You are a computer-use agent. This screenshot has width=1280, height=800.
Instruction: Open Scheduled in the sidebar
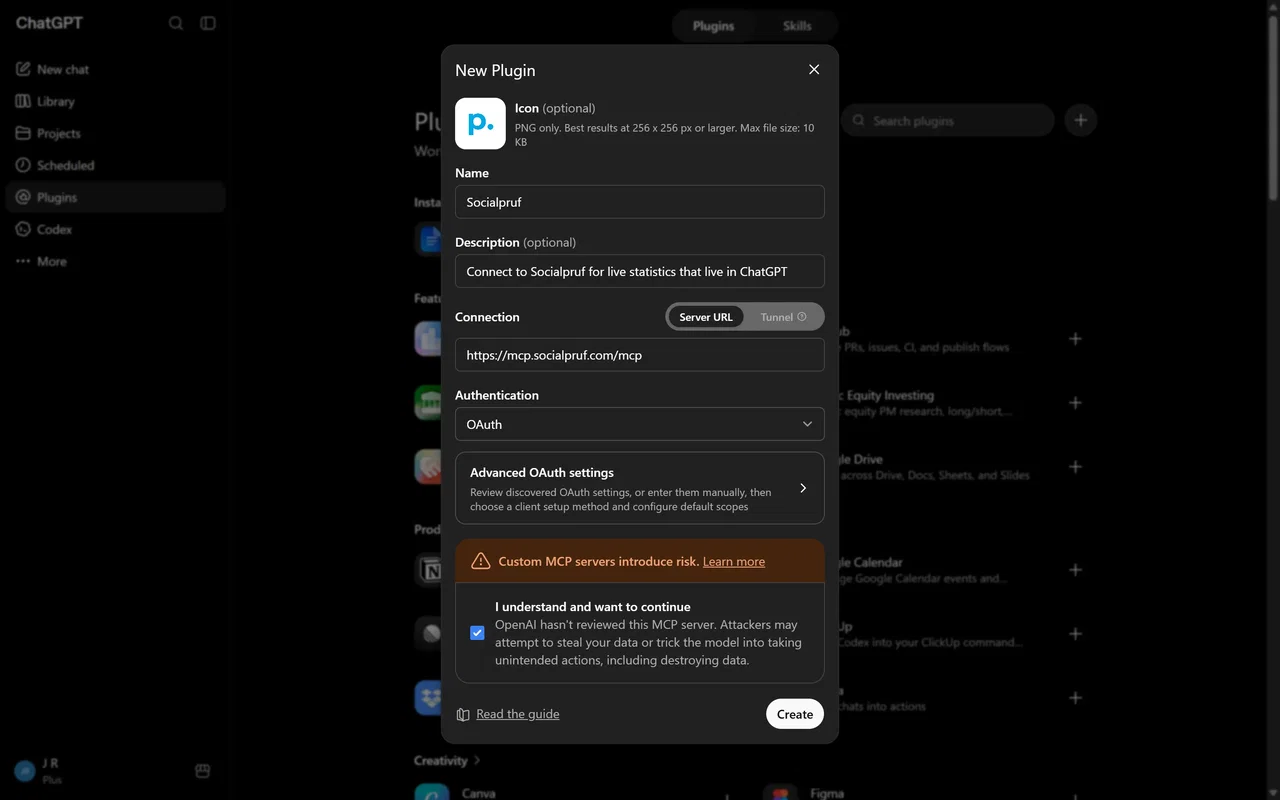115,165
